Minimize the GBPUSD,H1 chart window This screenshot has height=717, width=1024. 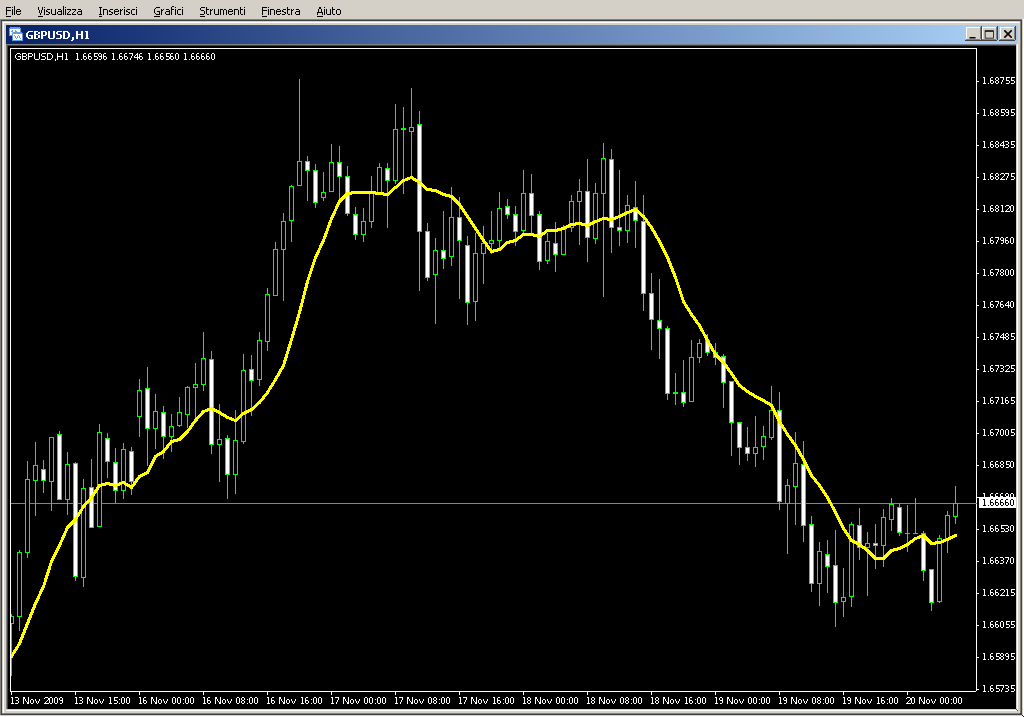[972, 34]
